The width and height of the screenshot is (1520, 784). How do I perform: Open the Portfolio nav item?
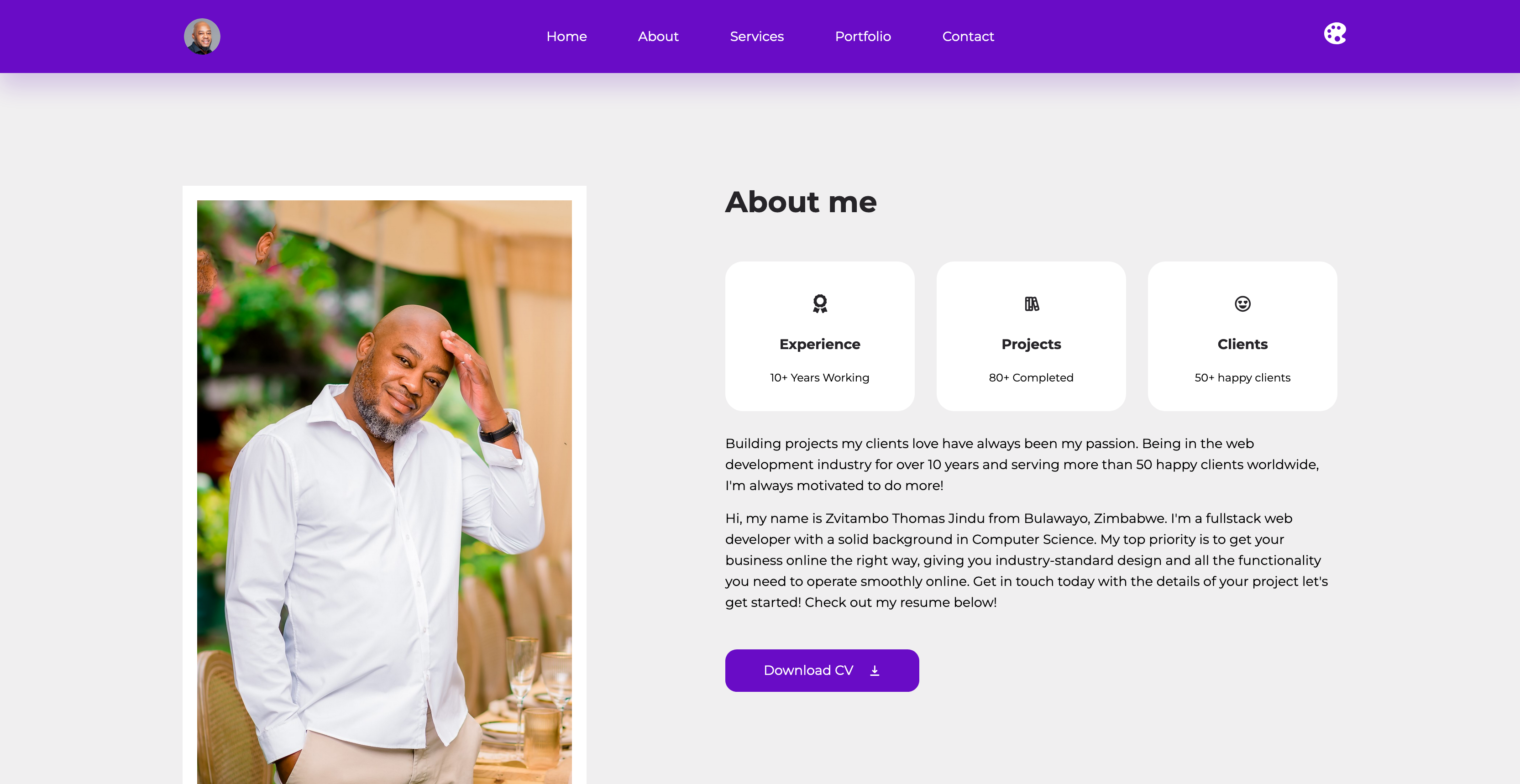(x=863, y=37)
